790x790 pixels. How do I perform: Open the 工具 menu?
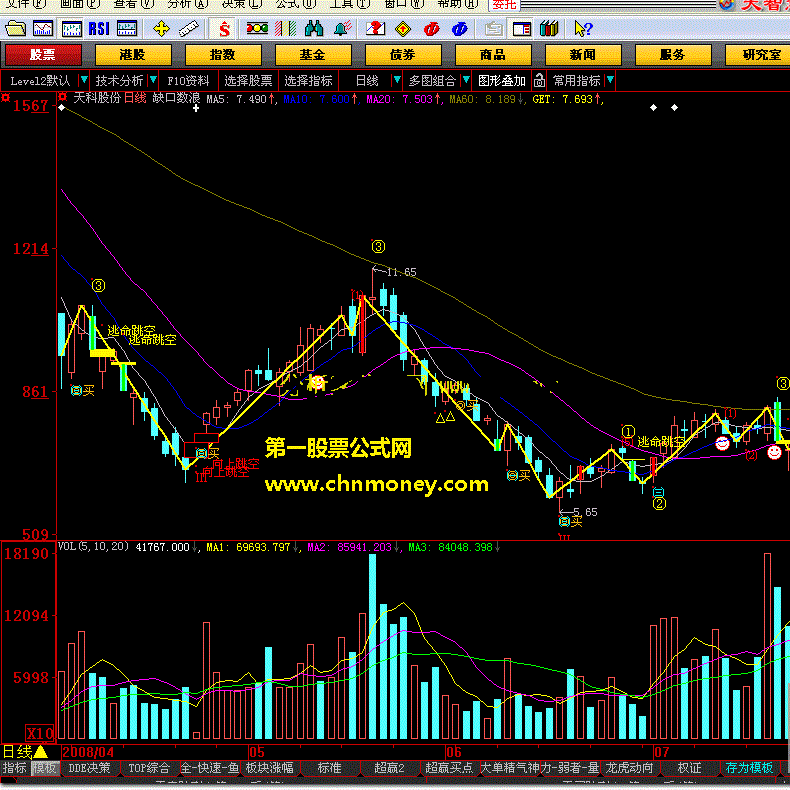(x=350, y=4)
